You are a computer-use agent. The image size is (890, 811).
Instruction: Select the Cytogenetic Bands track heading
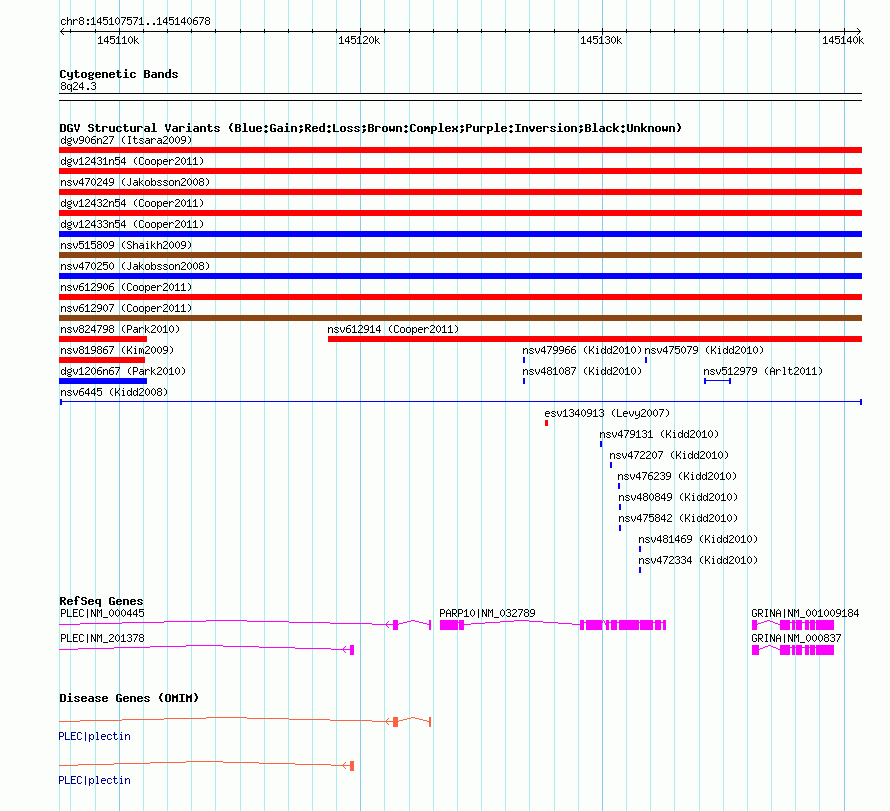(x=119, y=74)
